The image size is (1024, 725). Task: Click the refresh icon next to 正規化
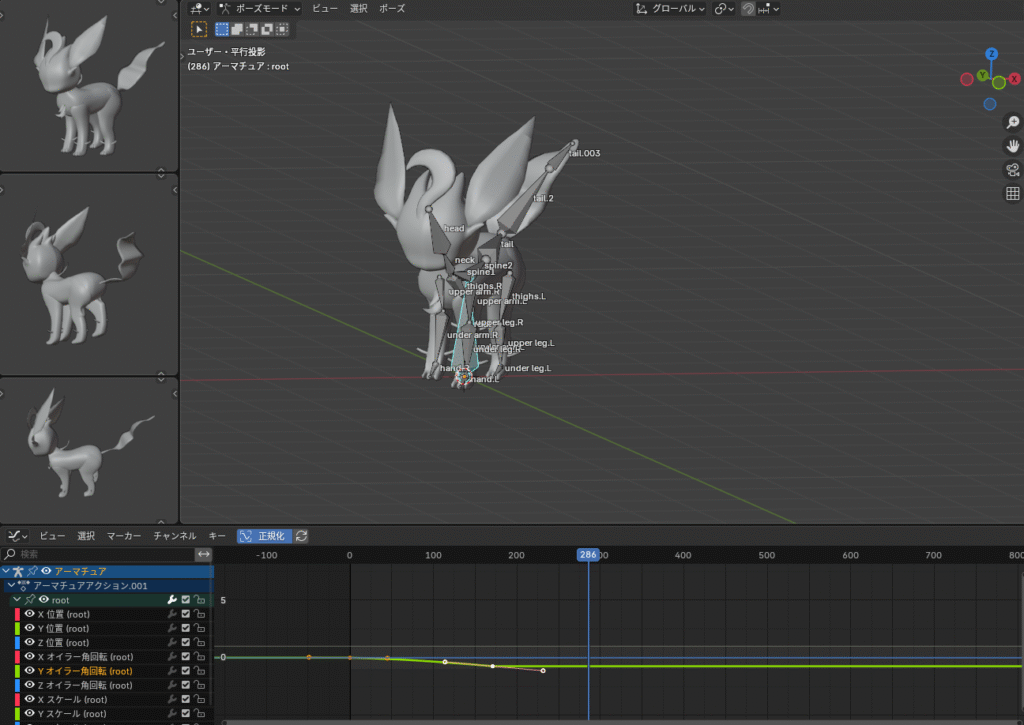[301, 536]
